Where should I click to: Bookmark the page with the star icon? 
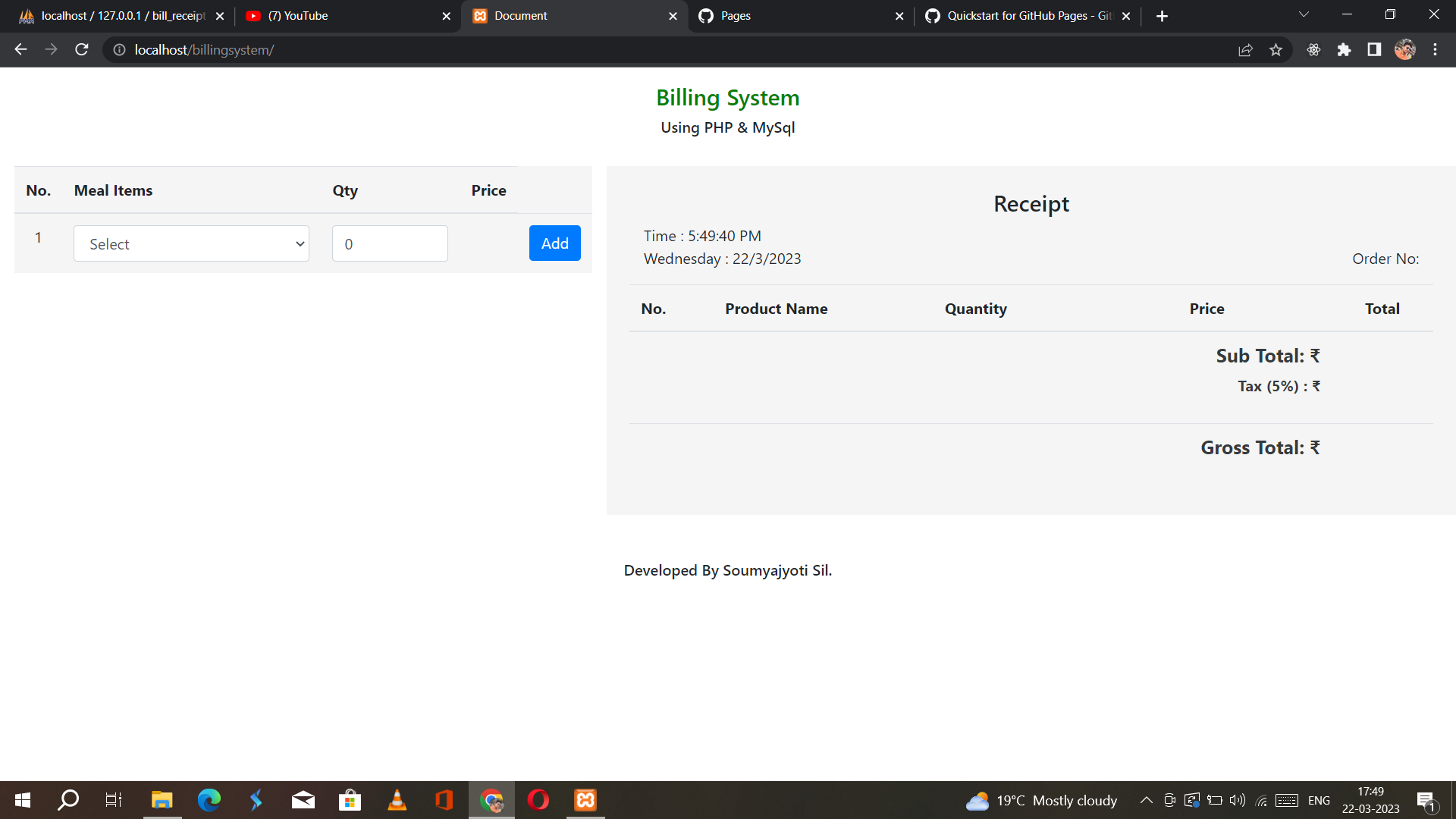1276,49
